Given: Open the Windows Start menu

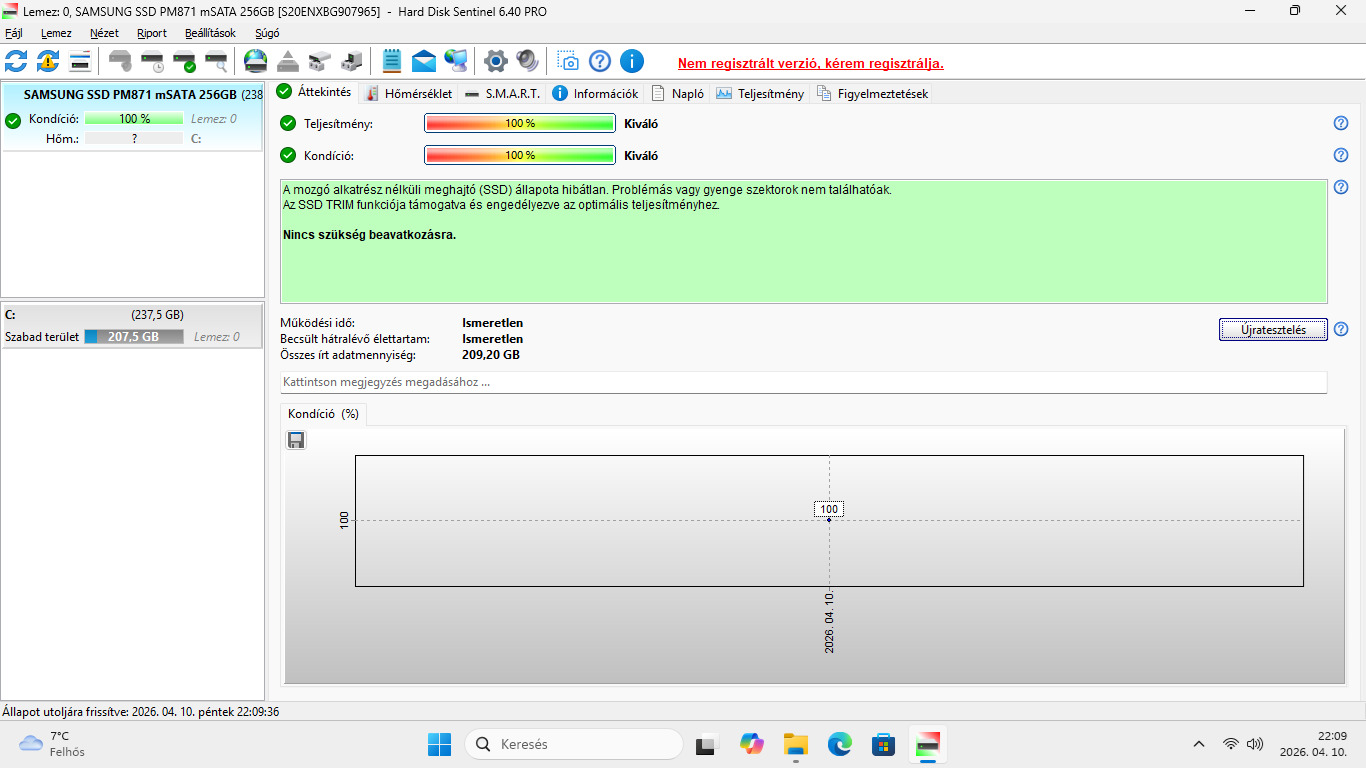Looking at the screenshot, I should pyautogui.click(x=439, y=744).
